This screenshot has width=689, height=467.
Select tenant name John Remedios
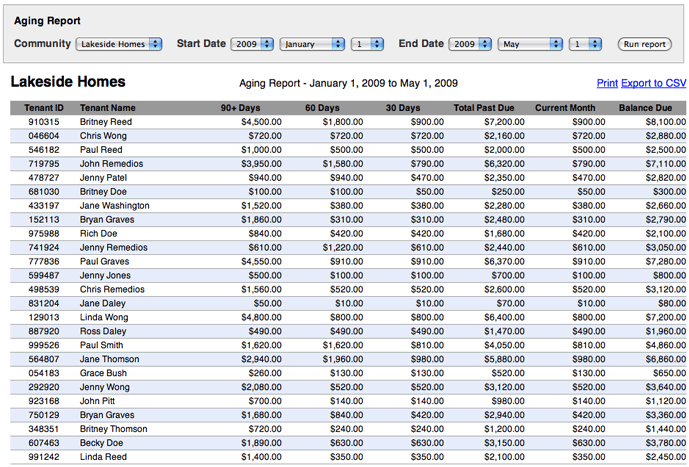(x=112, y=163)
